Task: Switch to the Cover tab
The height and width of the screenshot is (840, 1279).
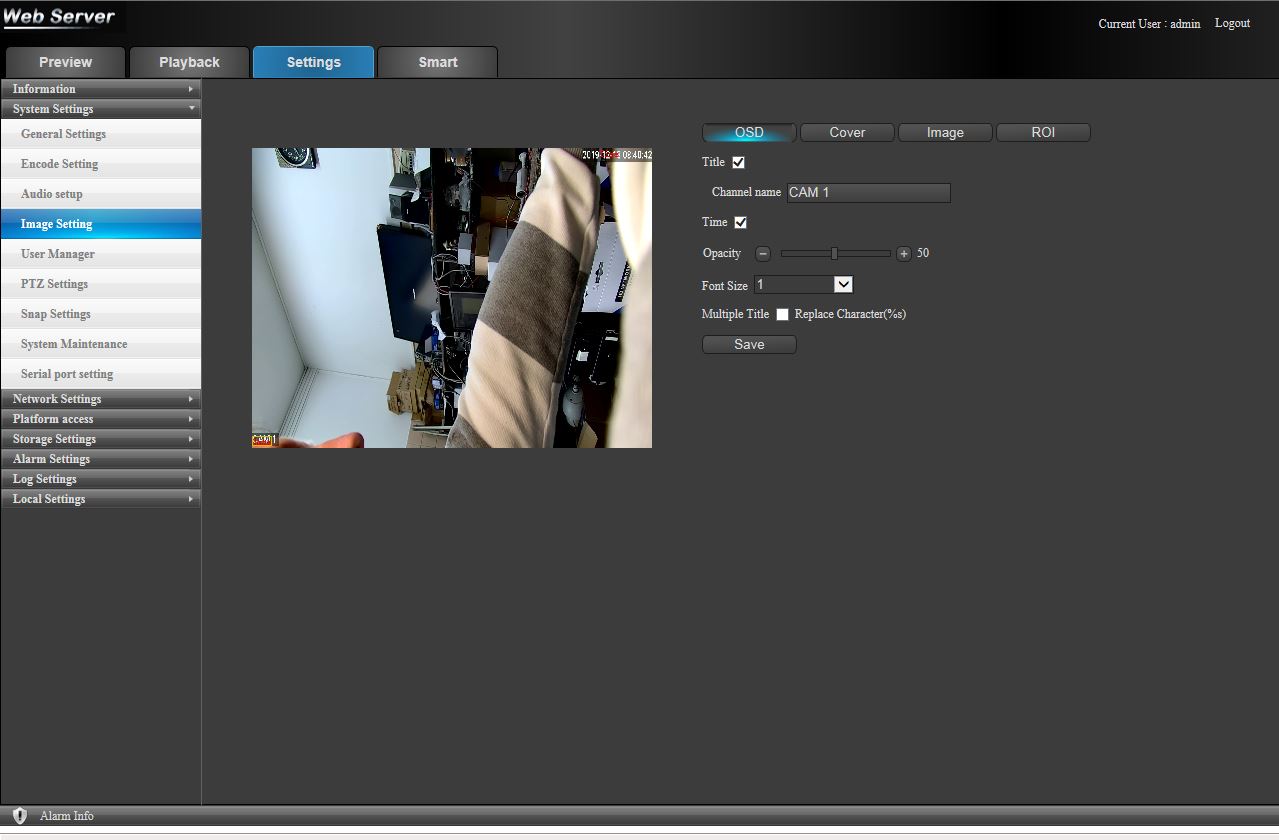Action: click(x=847, y=133)
